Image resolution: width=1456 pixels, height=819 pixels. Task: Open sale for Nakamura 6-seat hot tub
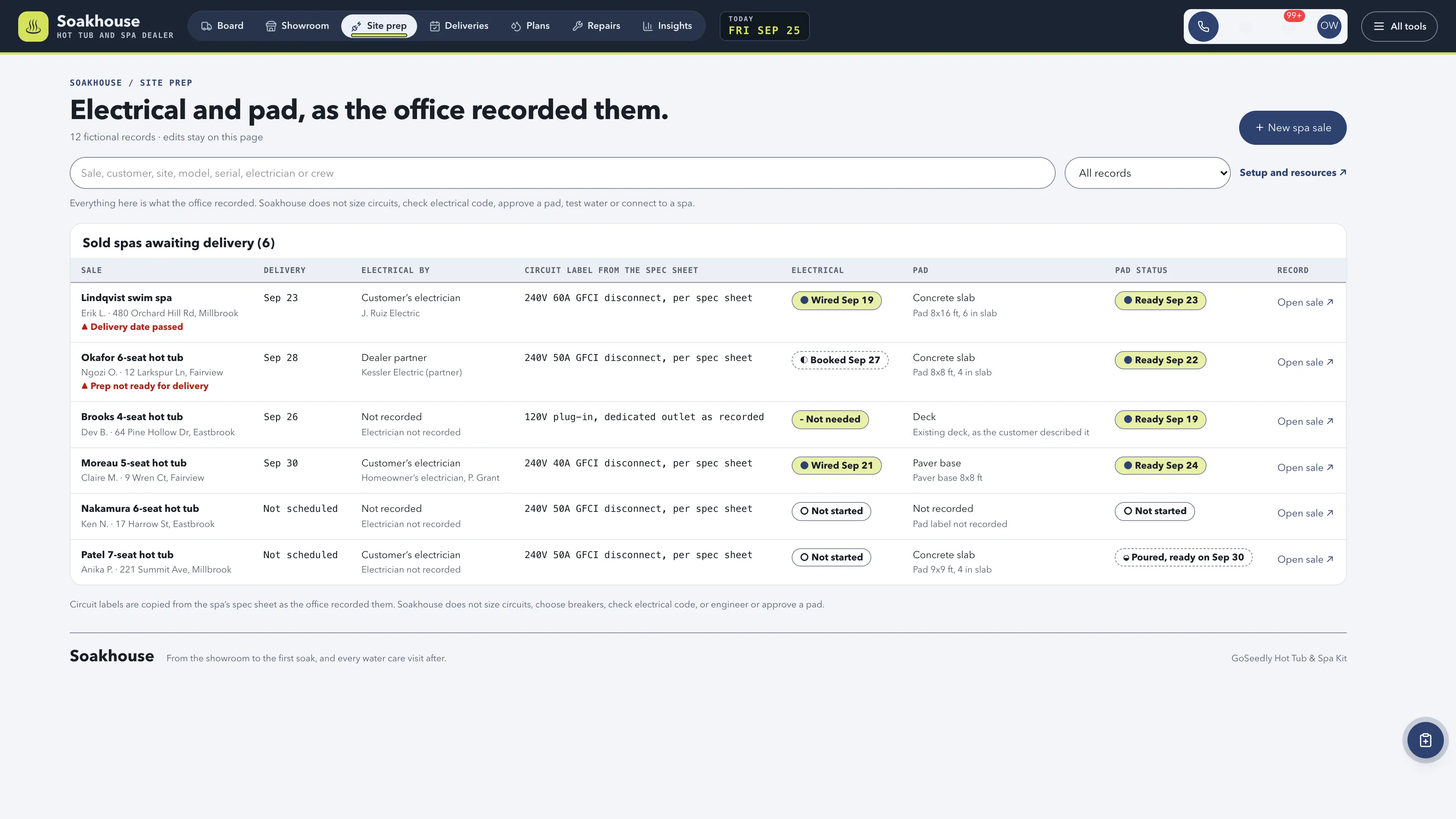tap(1305, 513)
